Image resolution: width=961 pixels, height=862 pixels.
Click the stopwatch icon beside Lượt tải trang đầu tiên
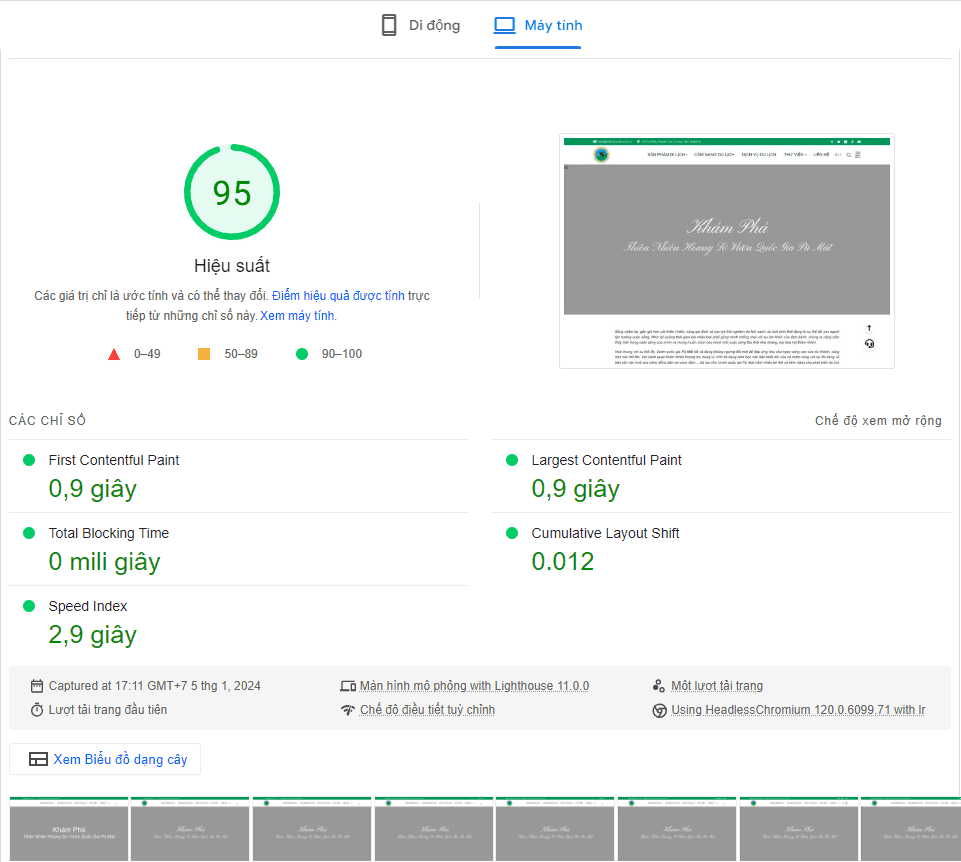point(37,710)
